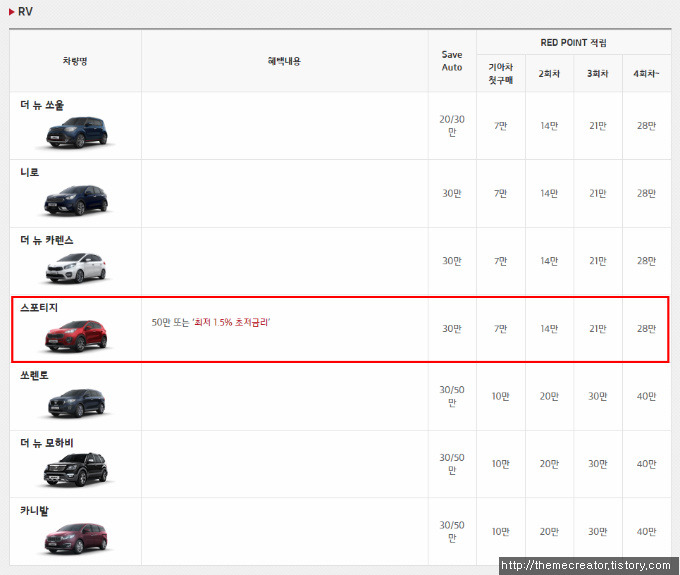Viewport: 680px width, 575px height.
Task: Click the RED POINT 적립 header
Action: pos(573,42)
